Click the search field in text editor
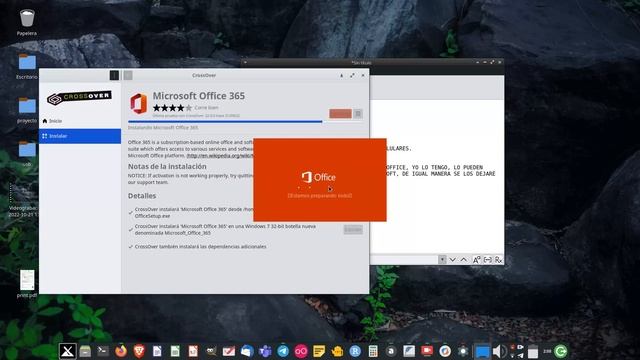The width and height of the screenshot is (640, 360). pos(404,260)
